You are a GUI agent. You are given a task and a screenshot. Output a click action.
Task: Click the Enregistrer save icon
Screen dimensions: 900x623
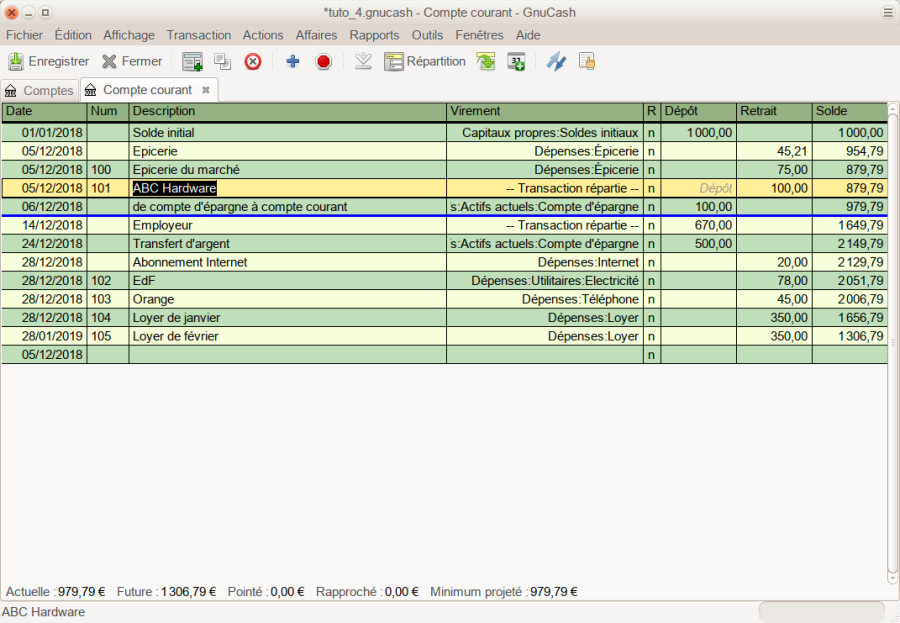pyautogui.click(x=16, y=61)
